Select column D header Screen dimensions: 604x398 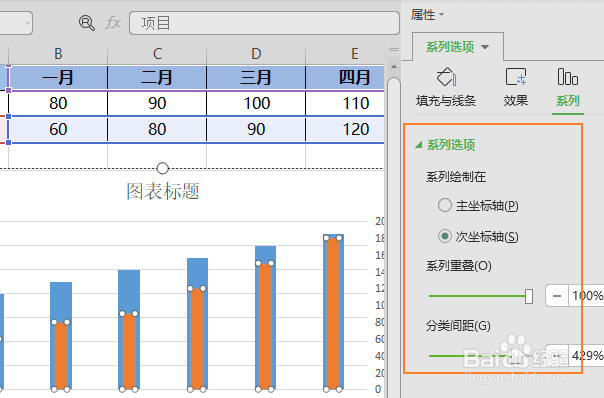coord(256,54)
